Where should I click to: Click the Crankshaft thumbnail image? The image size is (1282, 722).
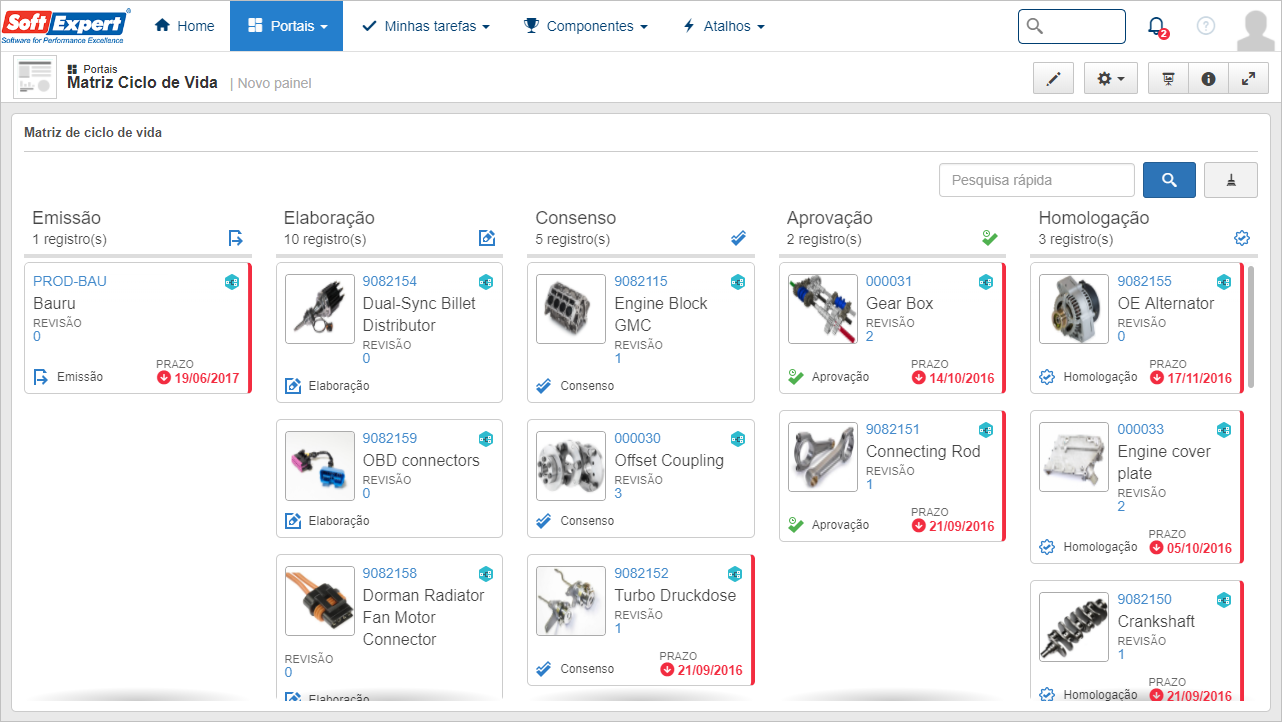point(1074,627)
